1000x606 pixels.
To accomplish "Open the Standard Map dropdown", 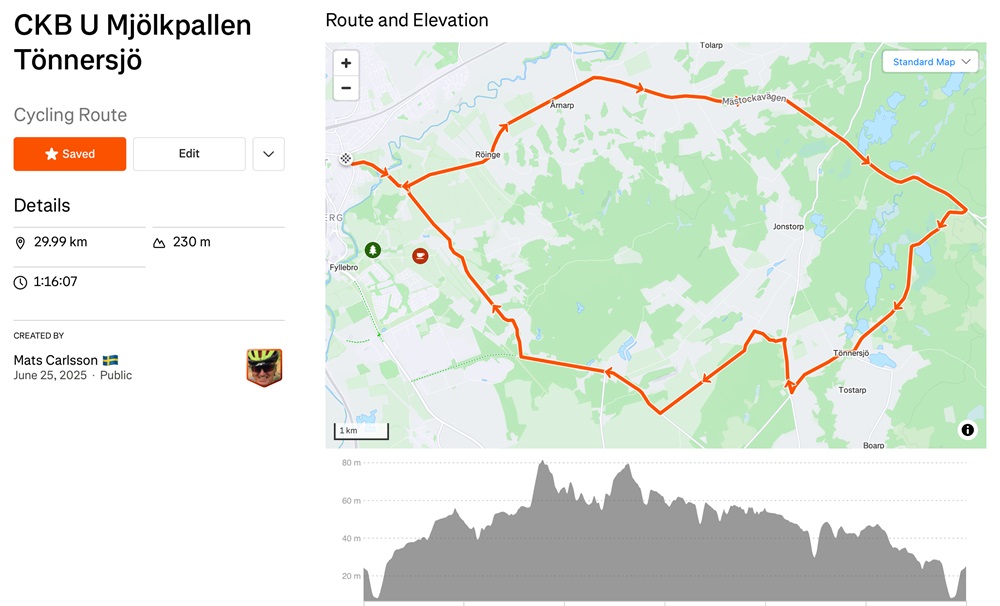I will tap(930, 62).
